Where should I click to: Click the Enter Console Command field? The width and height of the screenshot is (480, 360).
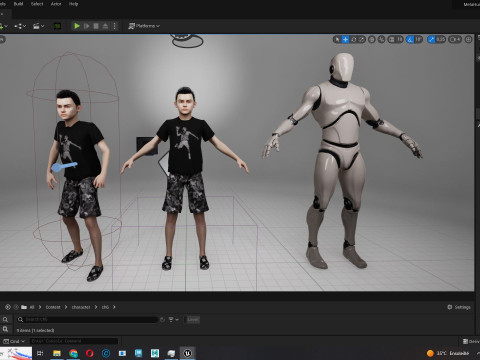pos(74,341)
